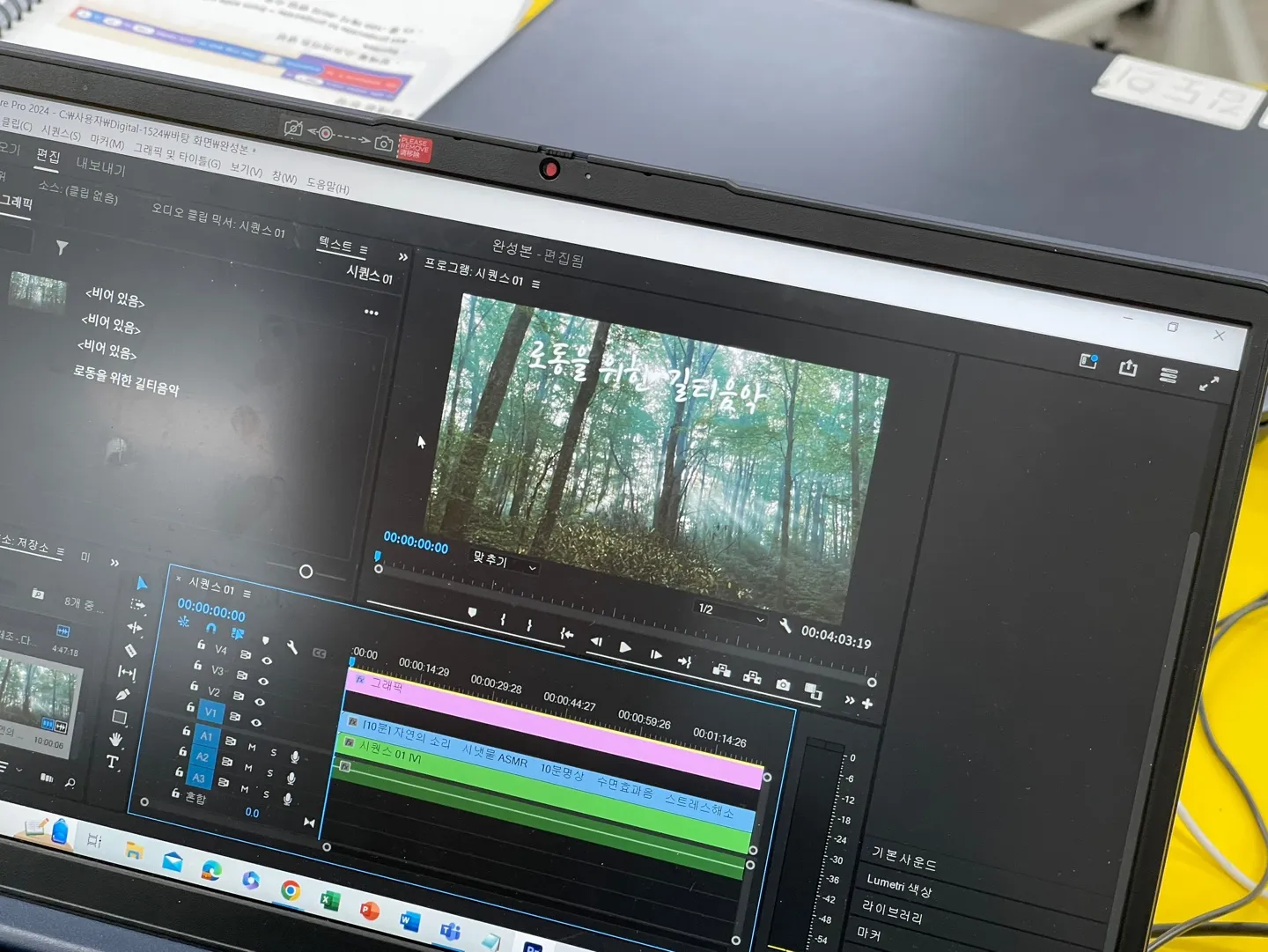This screenshot has width=1268, height=952.
Task: Go to In point in Program monitor
Action: (x=566, y=634)
